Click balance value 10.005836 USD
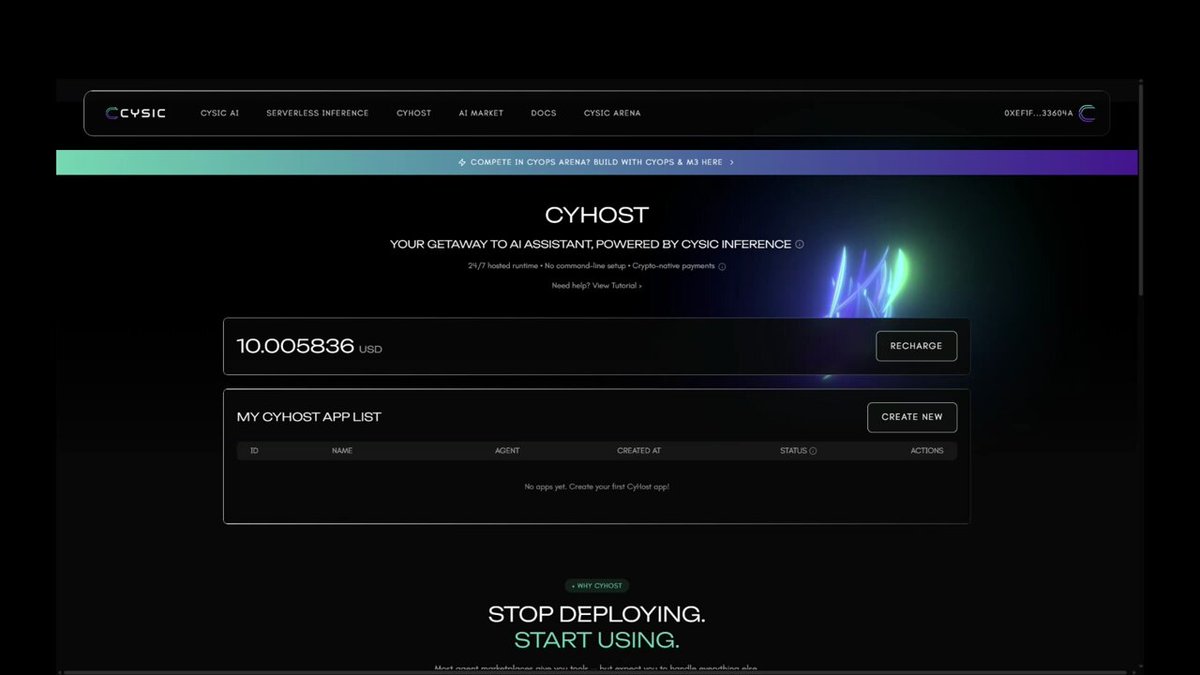Image resolution: width=1200 pixels, height=675 pixels. coord(309,346)
